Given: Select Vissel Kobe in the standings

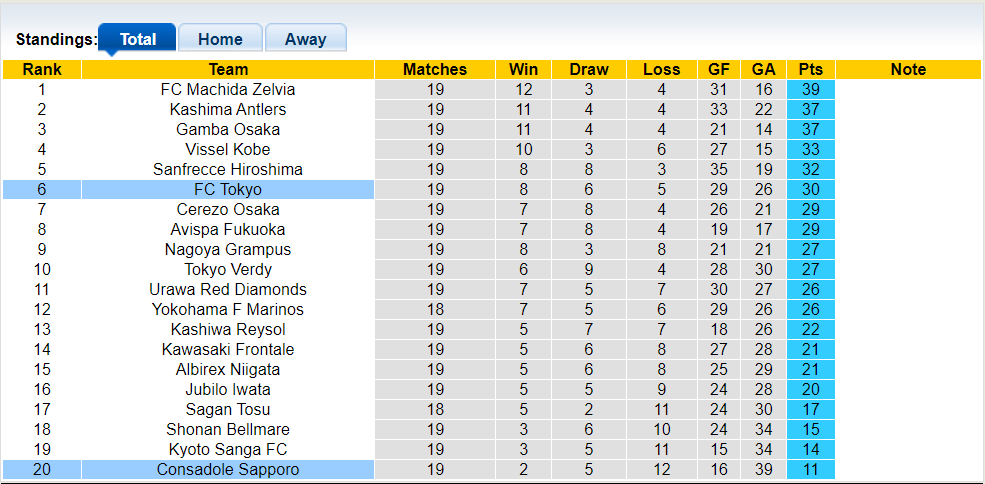Looking at the screenshot, I should [x=228, y=149].
